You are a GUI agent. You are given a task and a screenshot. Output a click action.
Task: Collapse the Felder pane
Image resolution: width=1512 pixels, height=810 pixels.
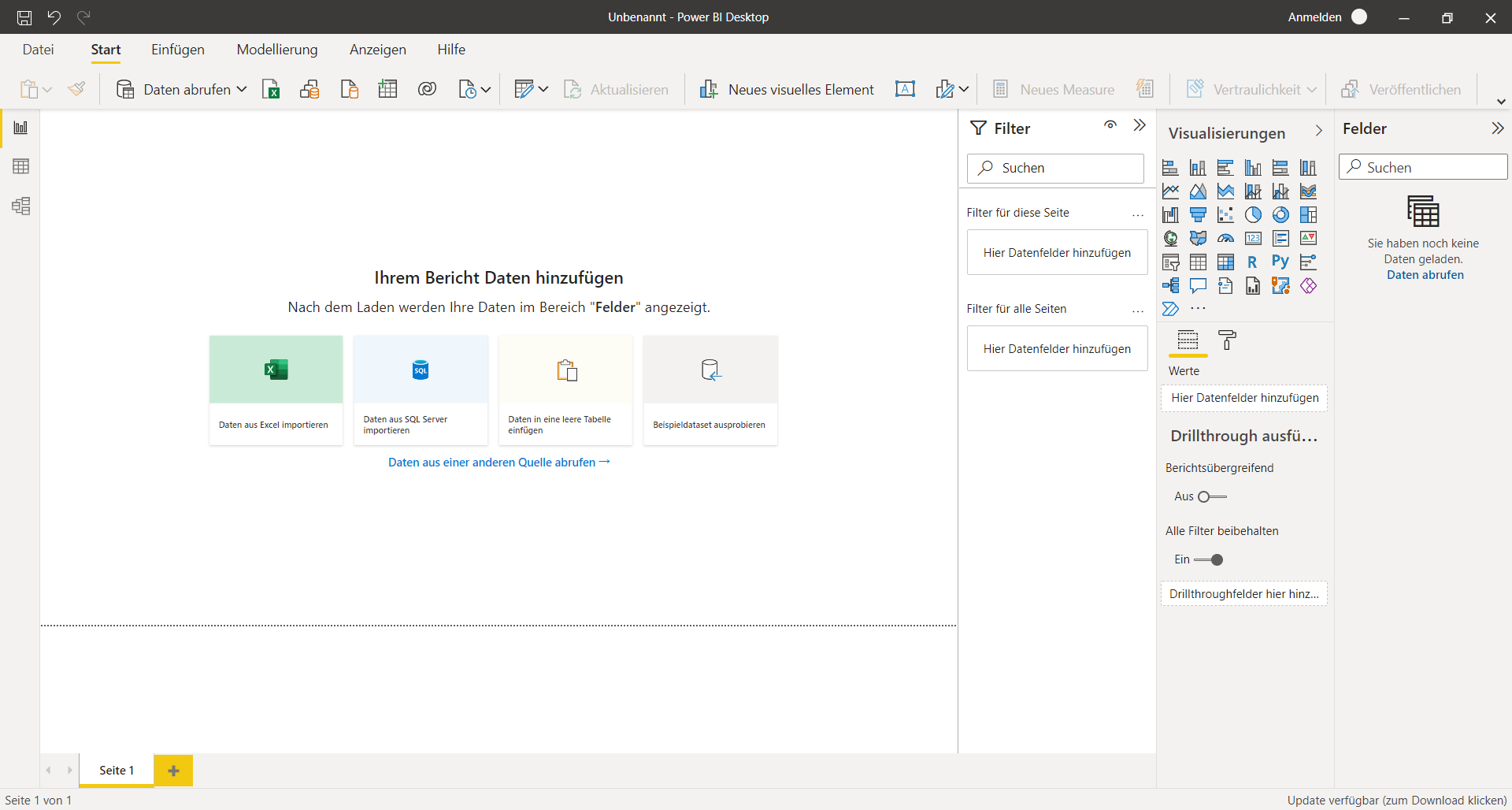(x=1497, y=128)
